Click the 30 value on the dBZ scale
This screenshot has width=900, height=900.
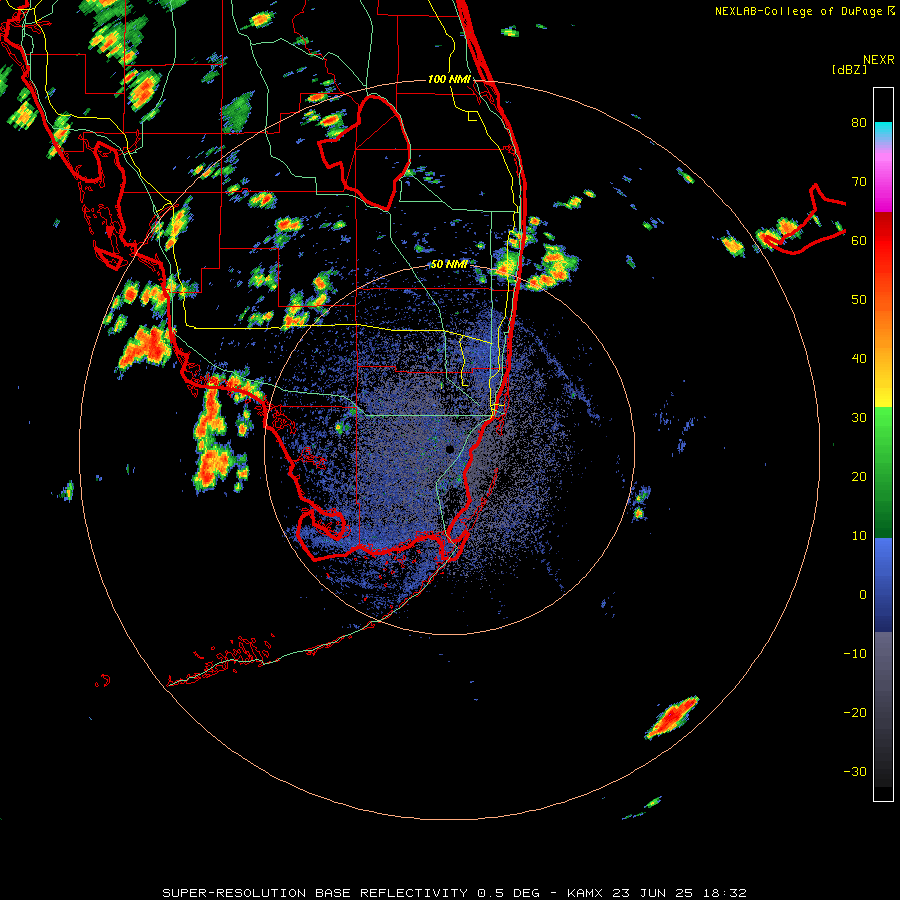point(859,418)
